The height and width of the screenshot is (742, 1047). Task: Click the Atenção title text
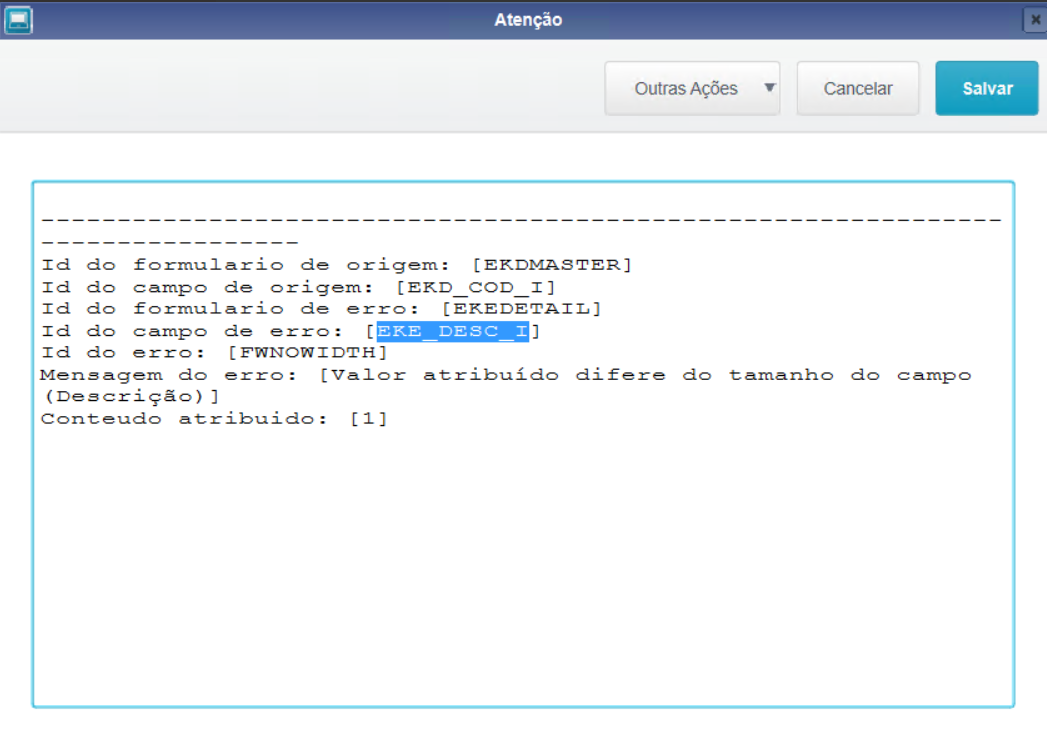coord(528,20)
